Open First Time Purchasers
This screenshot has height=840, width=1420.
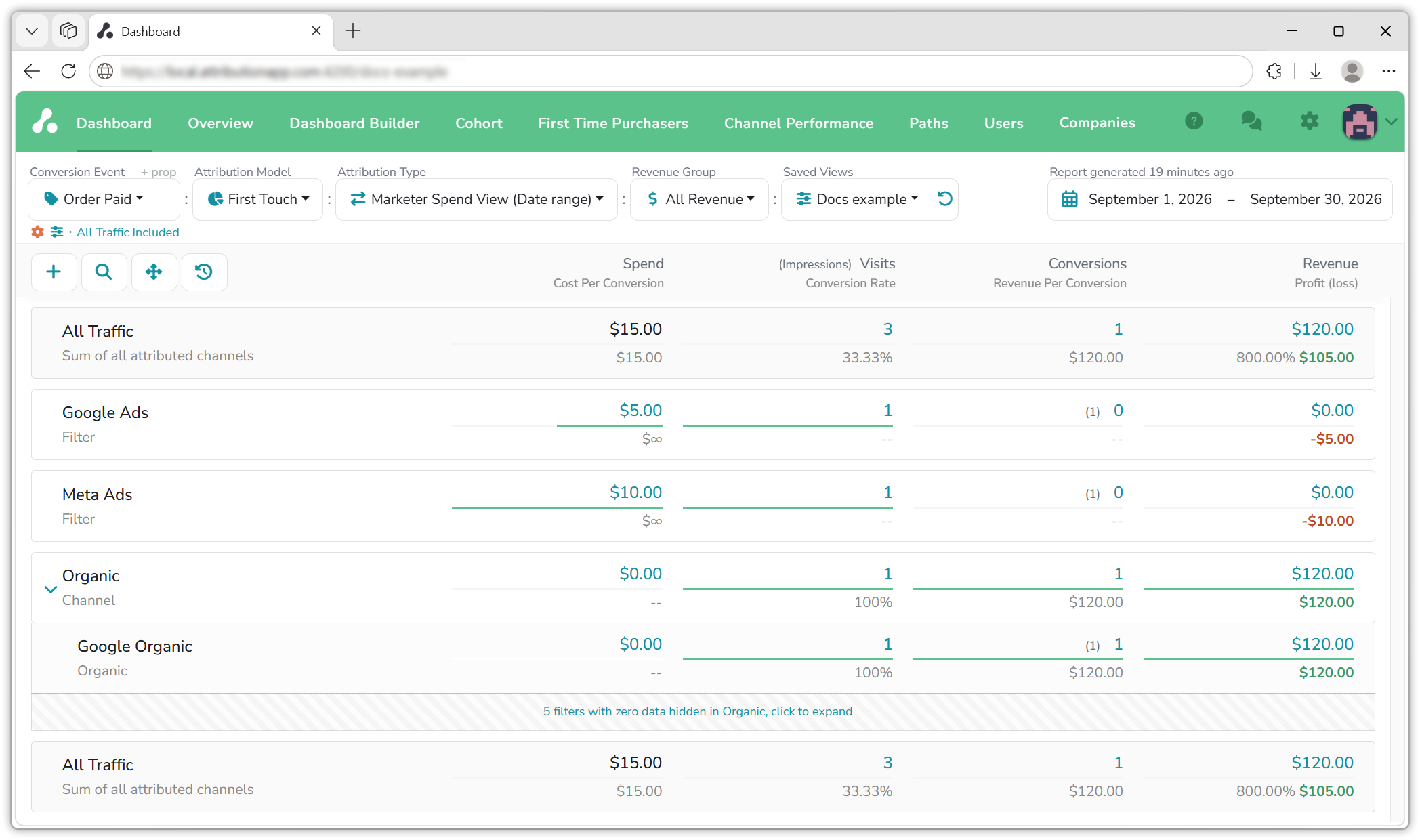[x=613, y=123]
